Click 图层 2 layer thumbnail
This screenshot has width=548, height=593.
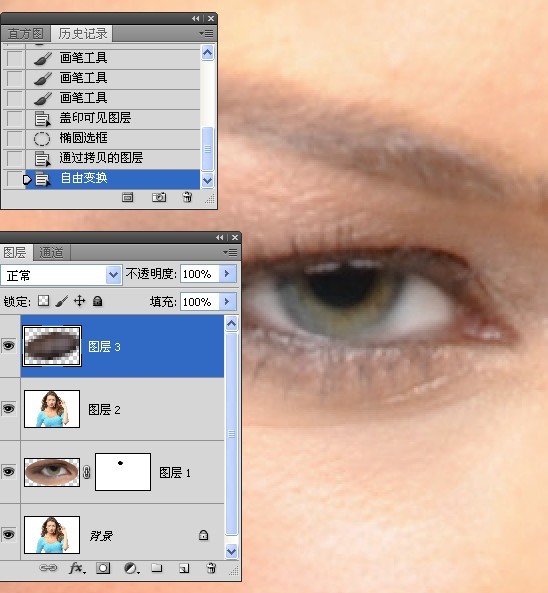52,409
